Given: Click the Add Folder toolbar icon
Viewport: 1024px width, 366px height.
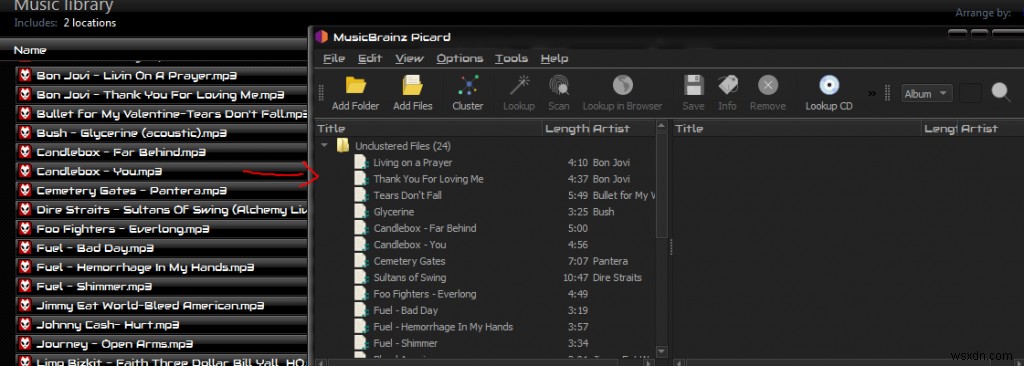Looking at the screenshot, I should click(356, 86).
